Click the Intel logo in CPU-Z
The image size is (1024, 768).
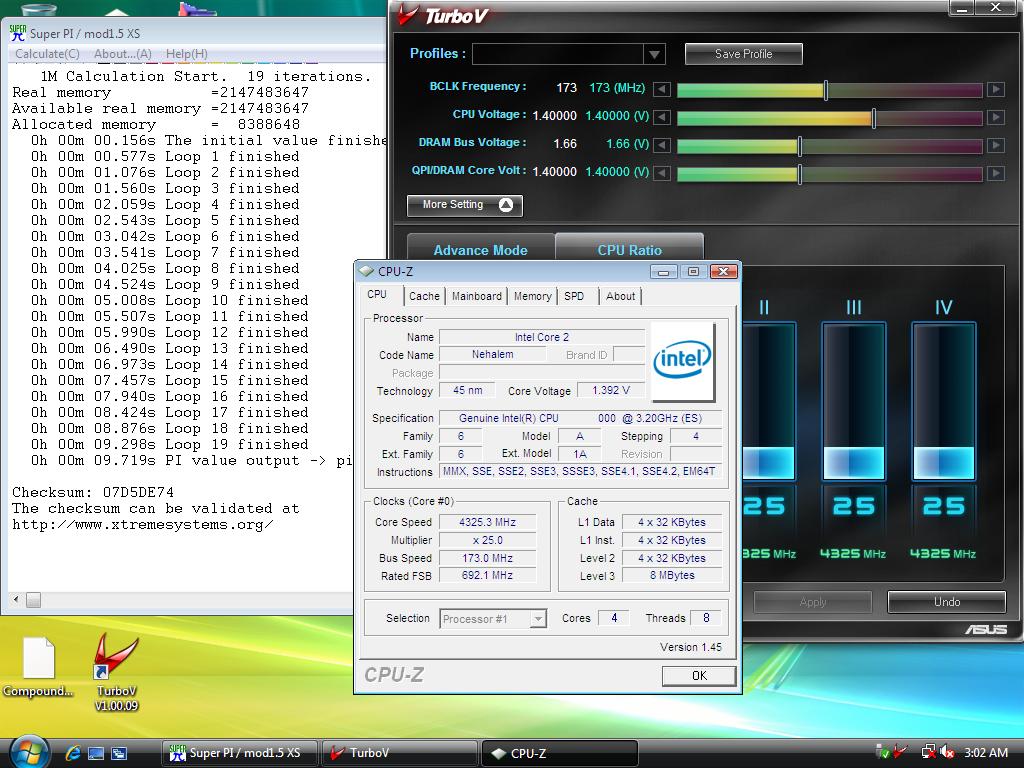tap(682, 360)
